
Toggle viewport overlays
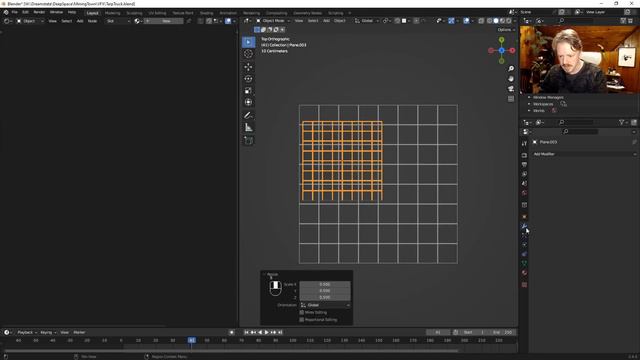tap(466, 21)
